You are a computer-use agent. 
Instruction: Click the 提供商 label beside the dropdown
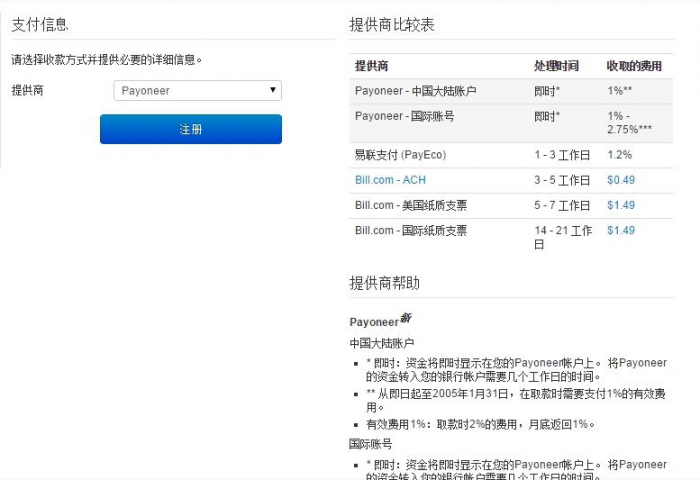tap(27, 91)
